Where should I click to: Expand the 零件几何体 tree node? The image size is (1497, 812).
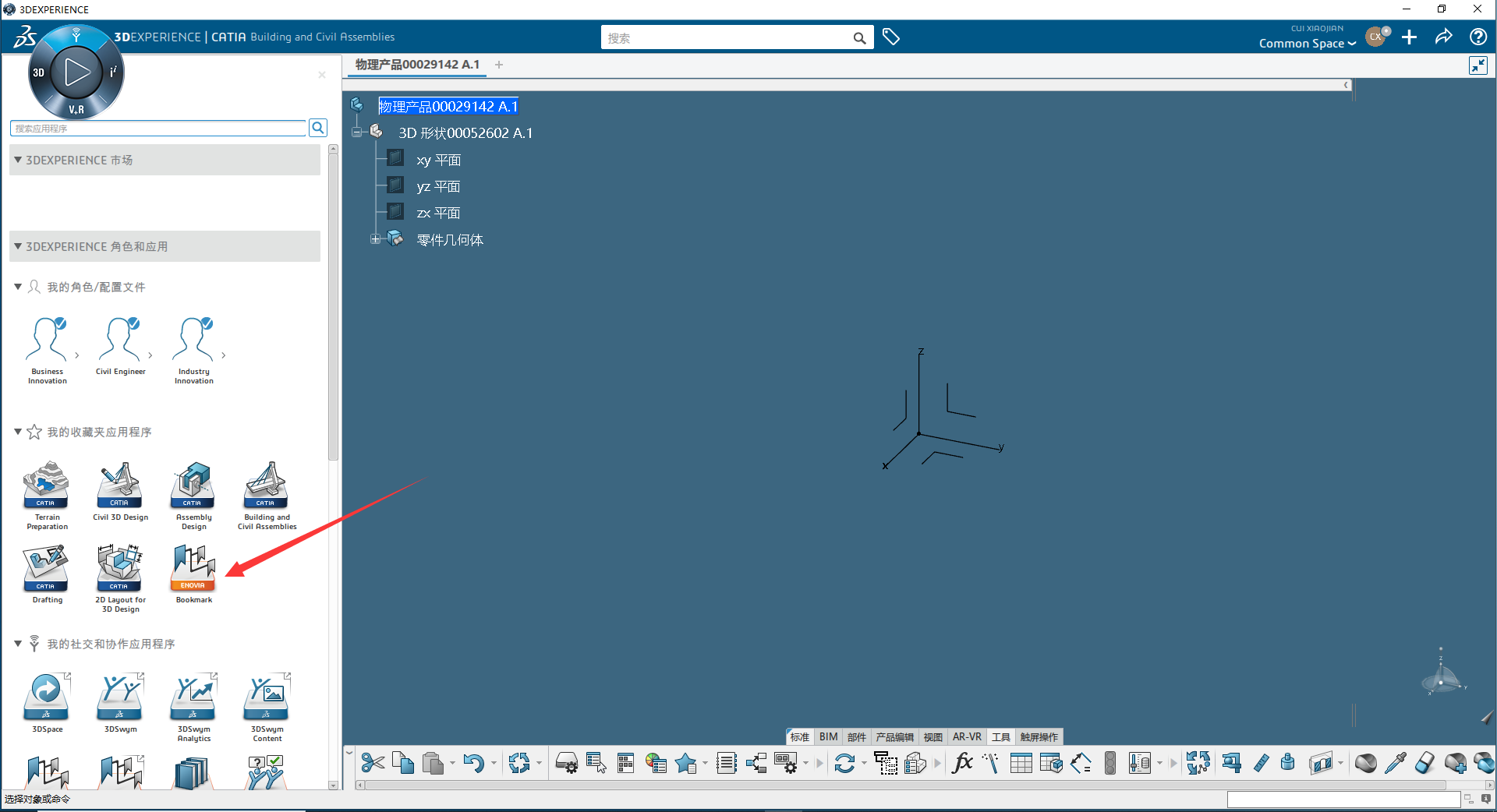[x=375, y=239]
